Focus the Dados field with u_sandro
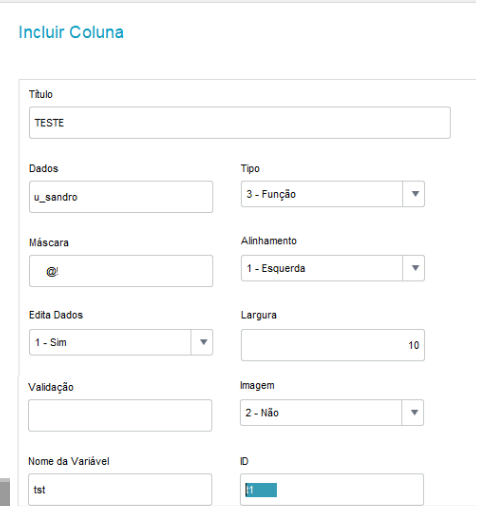The image size is (478, 528). click(121, 197)
